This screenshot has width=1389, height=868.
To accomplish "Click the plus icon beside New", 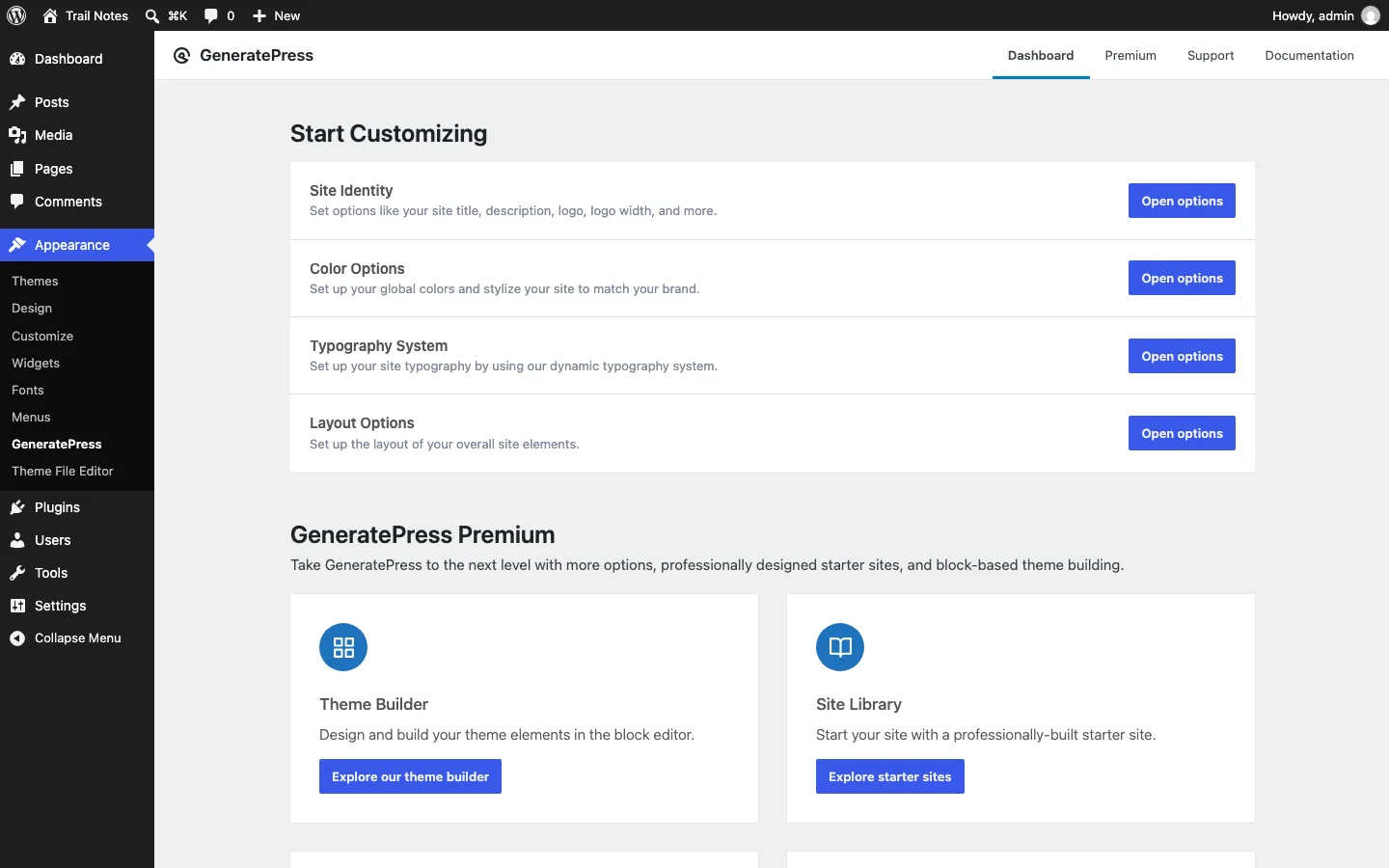I will coord(259,15).
